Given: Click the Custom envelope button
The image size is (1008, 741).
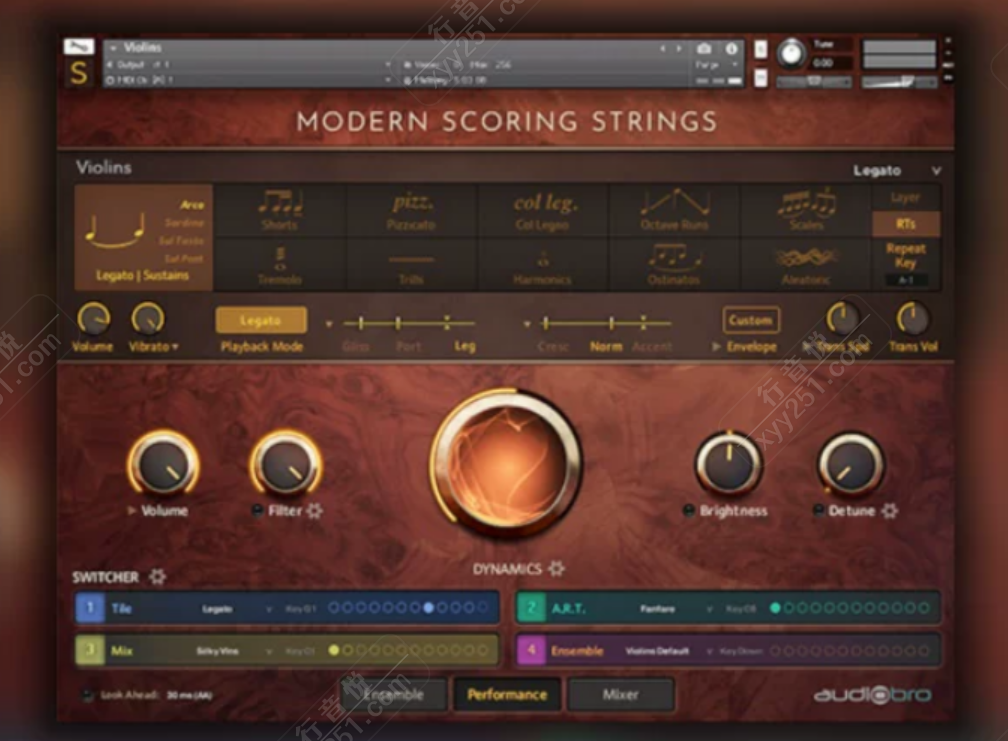Looking at the screenshot, I should [x=751, y=320].
